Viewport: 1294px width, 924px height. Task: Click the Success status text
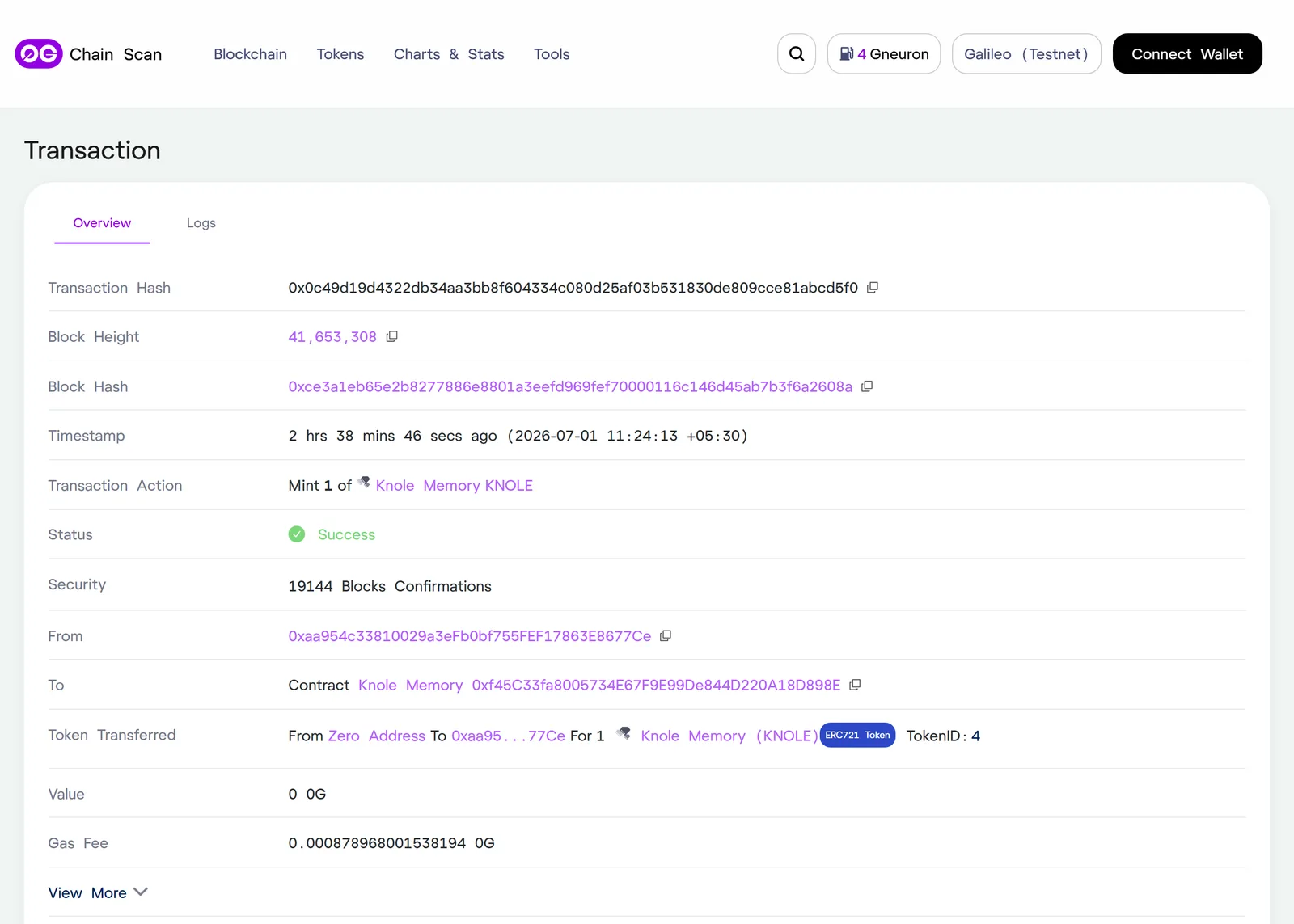click(x=346, y=534)
